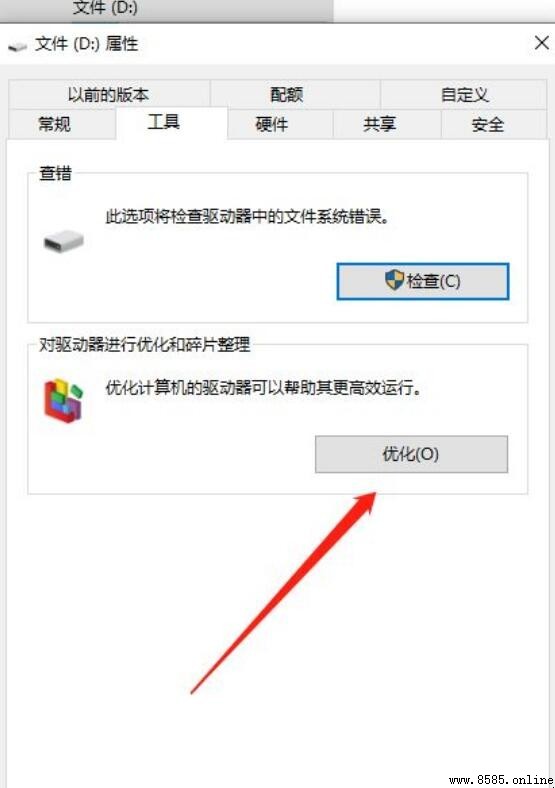Click the 检查(C) button text
Image resolution: width=555 pixels, height=788 pixels.
pos(433,280)
